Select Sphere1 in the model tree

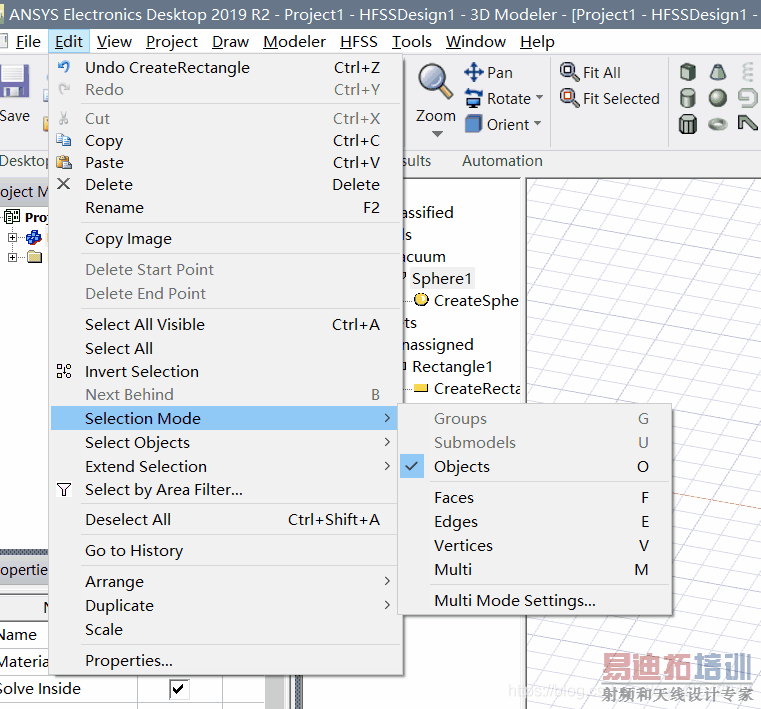click(442, 279)
